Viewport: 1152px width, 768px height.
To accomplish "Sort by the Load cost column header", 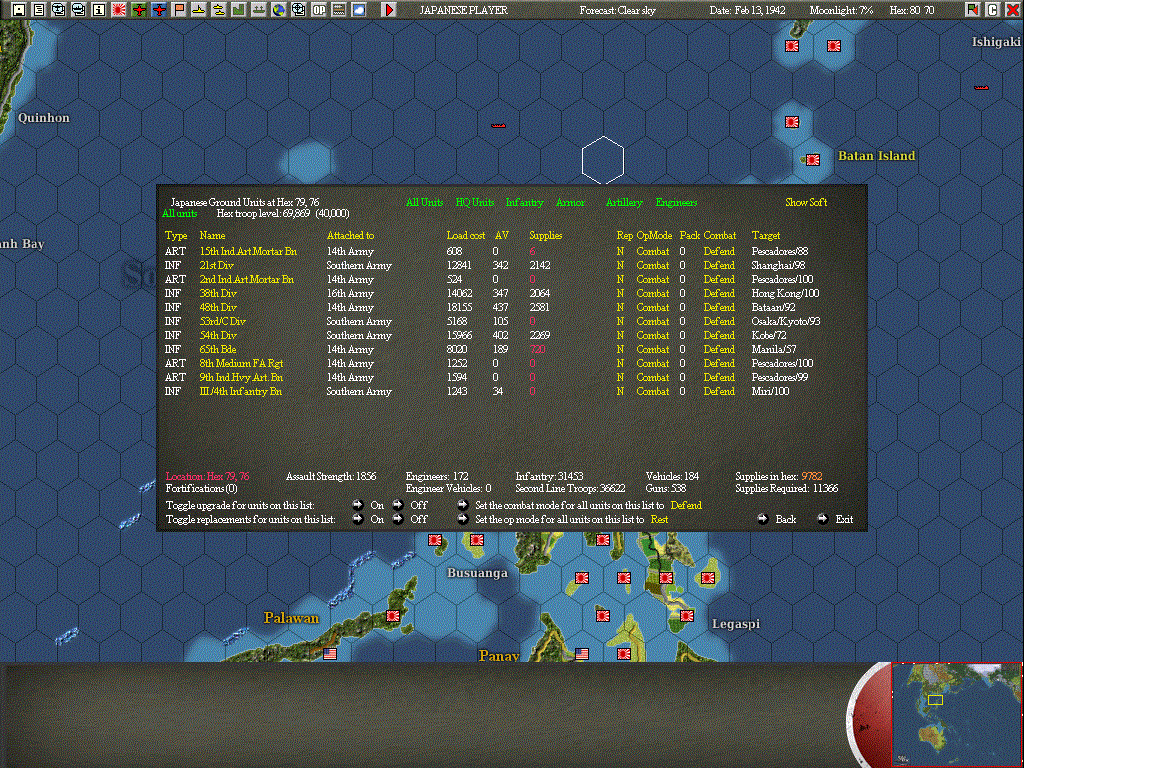I will (x=465, y=235).
